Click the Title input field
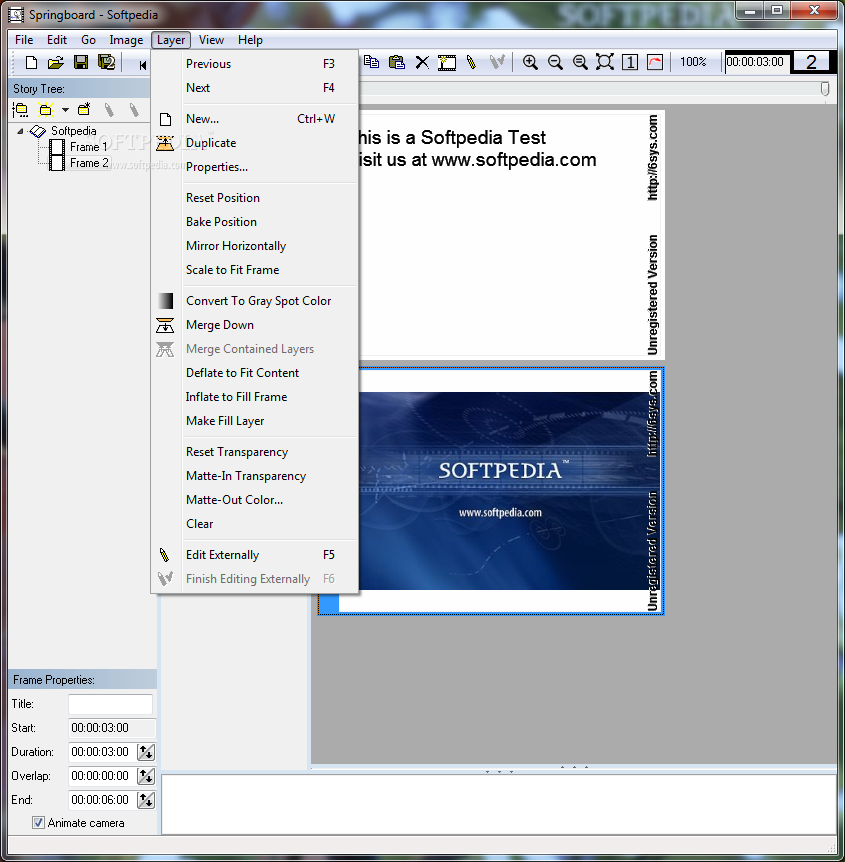 click(110, 704)
